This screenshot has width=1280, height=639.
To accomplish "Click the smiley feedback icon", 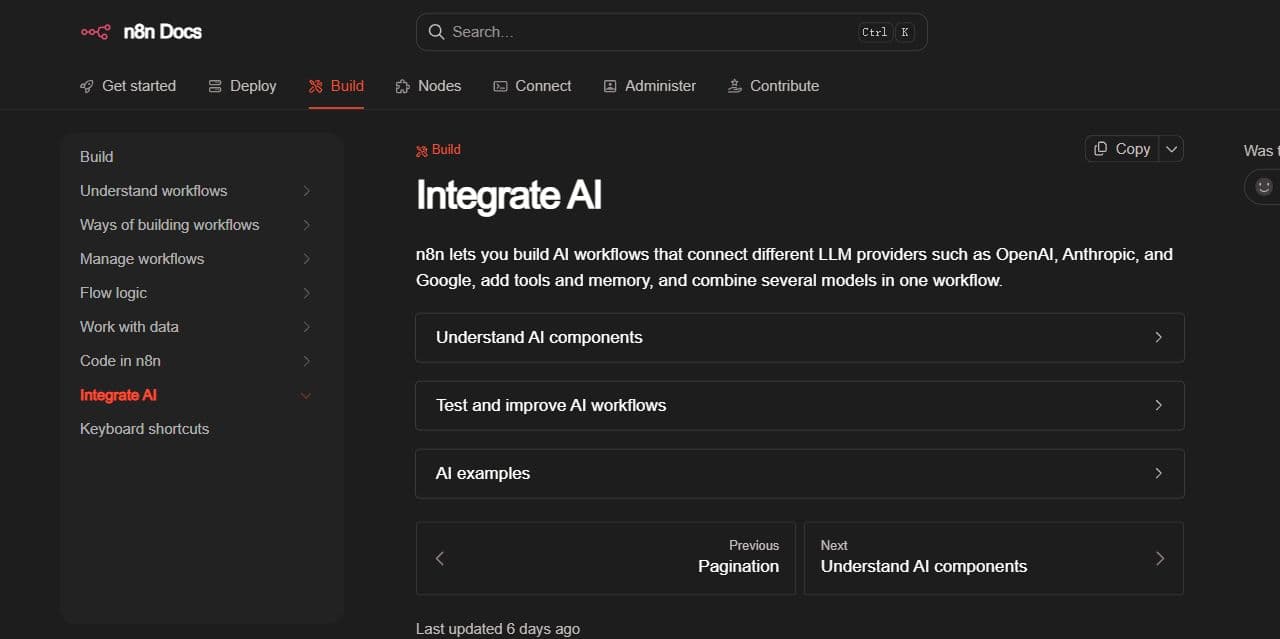I will coord(1264,186).
